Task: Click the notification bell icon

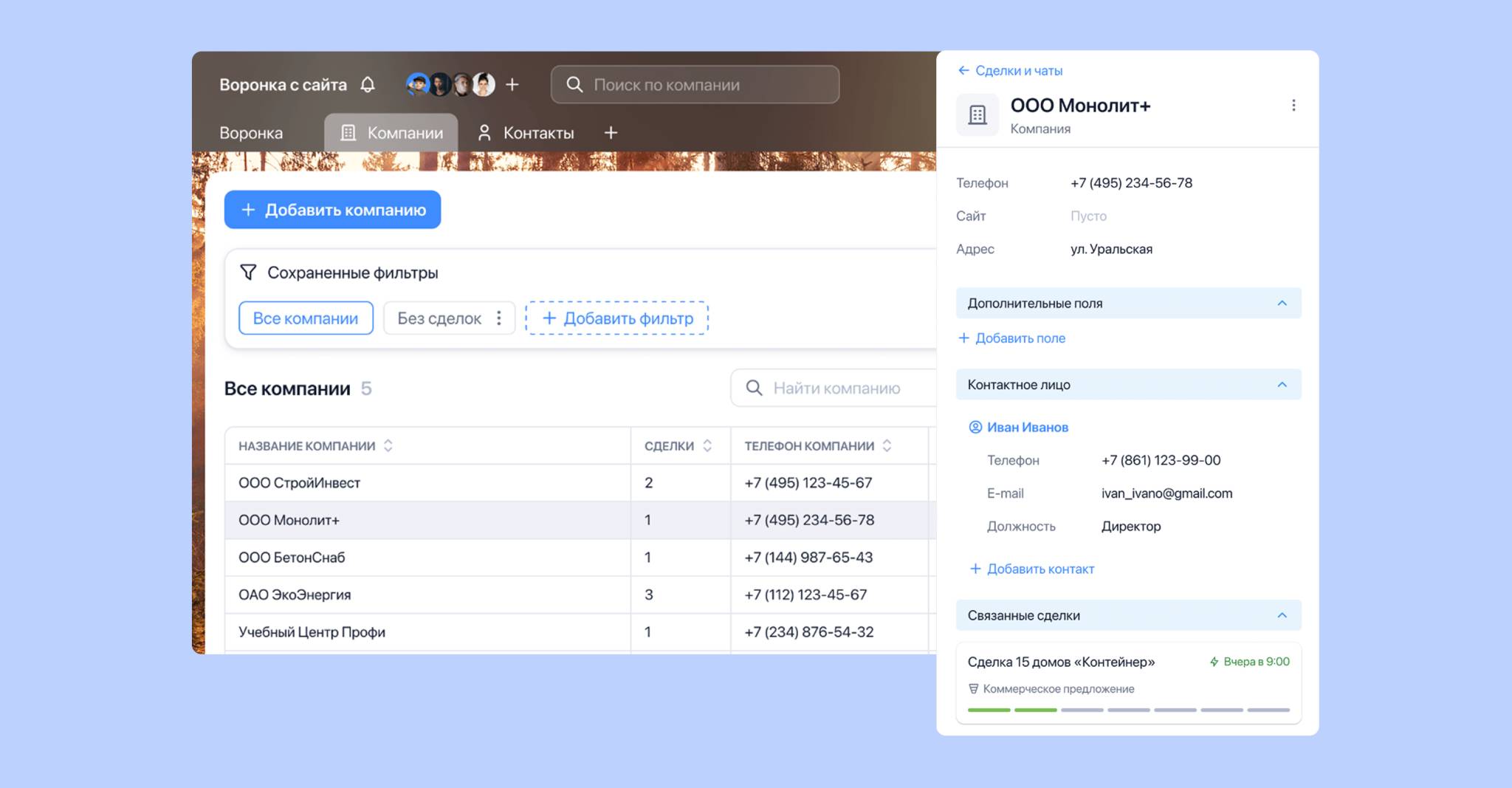Action: point(368,85)
